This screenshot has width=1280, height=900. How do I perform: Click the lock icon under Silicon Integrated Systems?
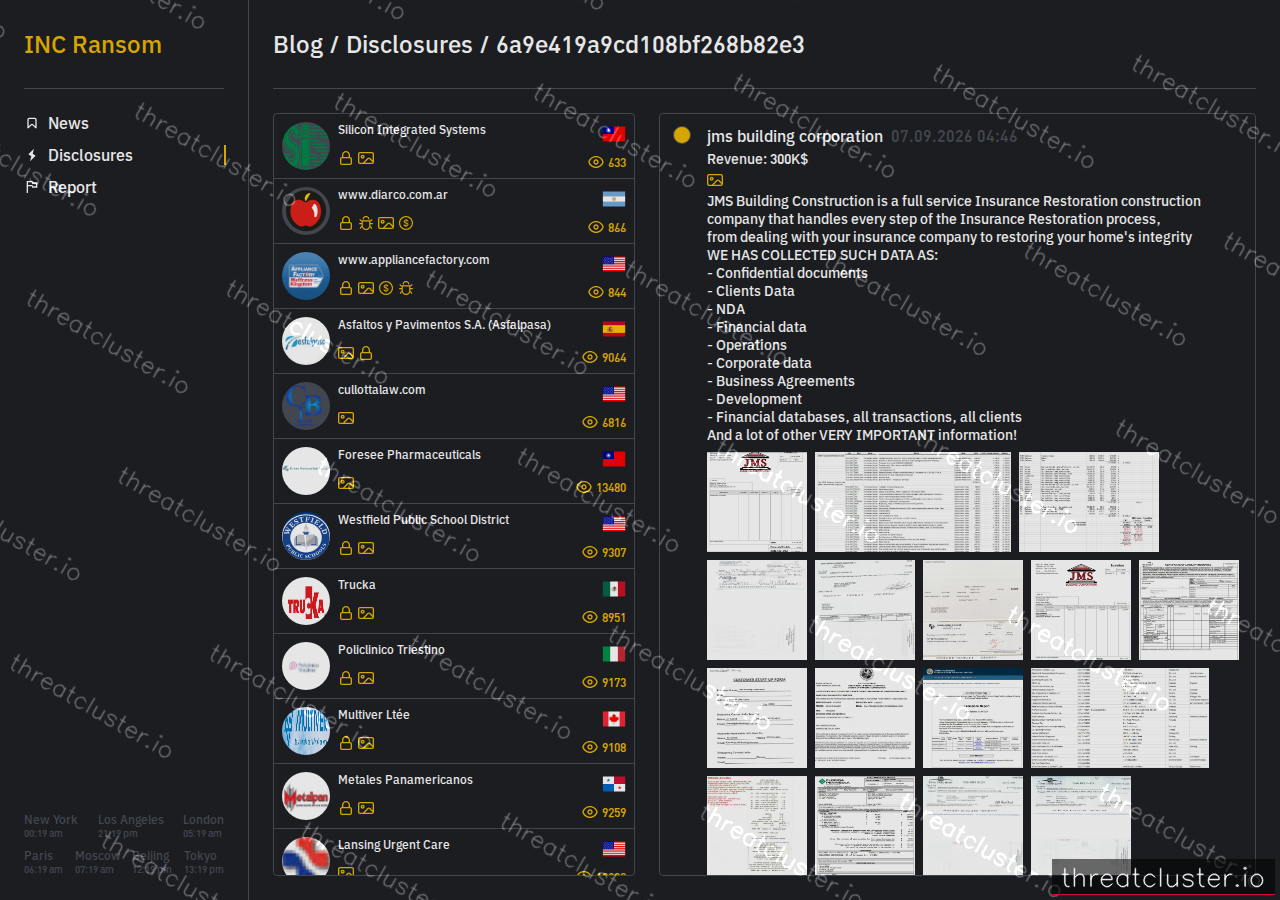345,158
